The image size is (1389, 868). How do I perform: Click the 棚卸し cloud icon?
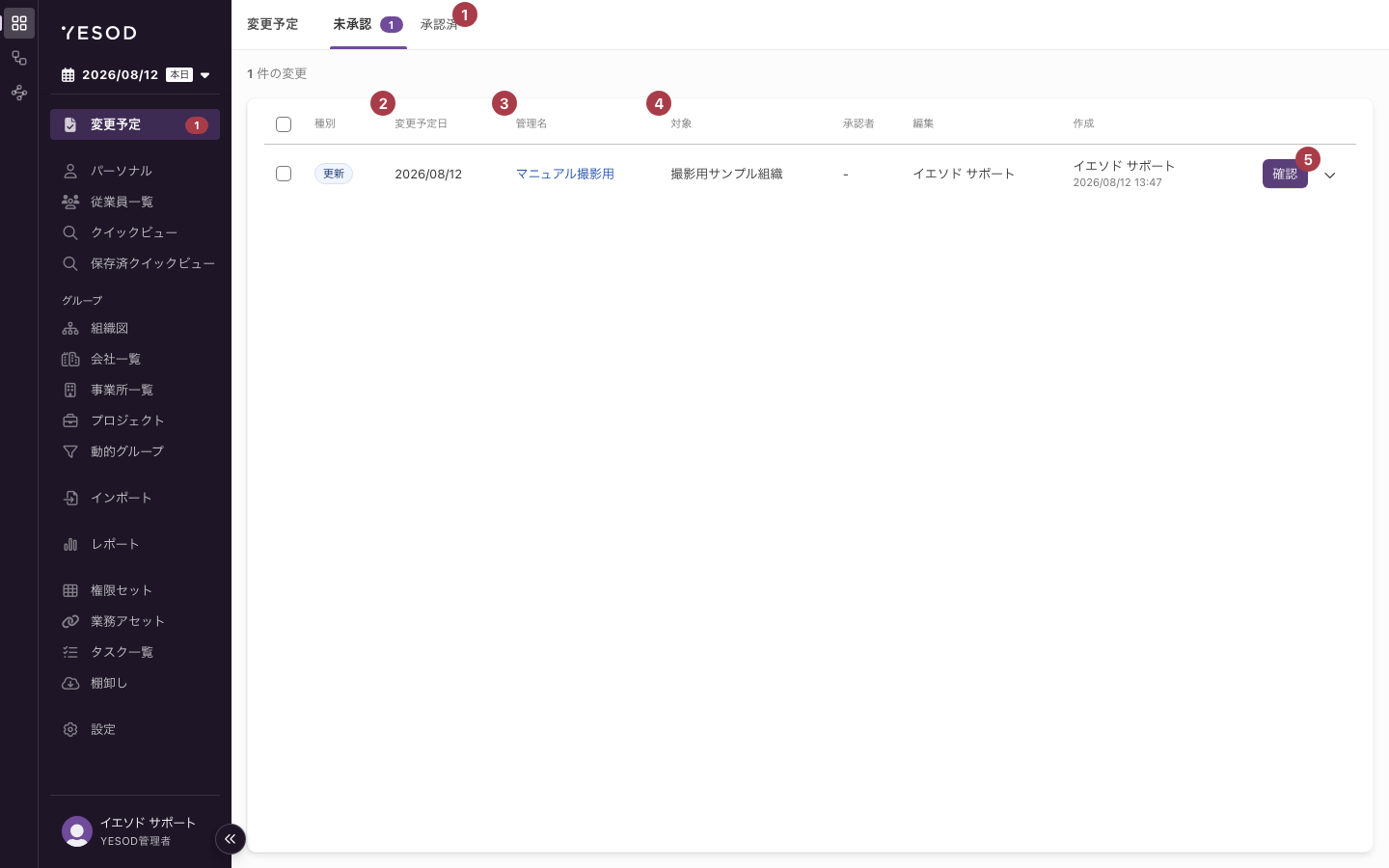click(x=70, y=683)
